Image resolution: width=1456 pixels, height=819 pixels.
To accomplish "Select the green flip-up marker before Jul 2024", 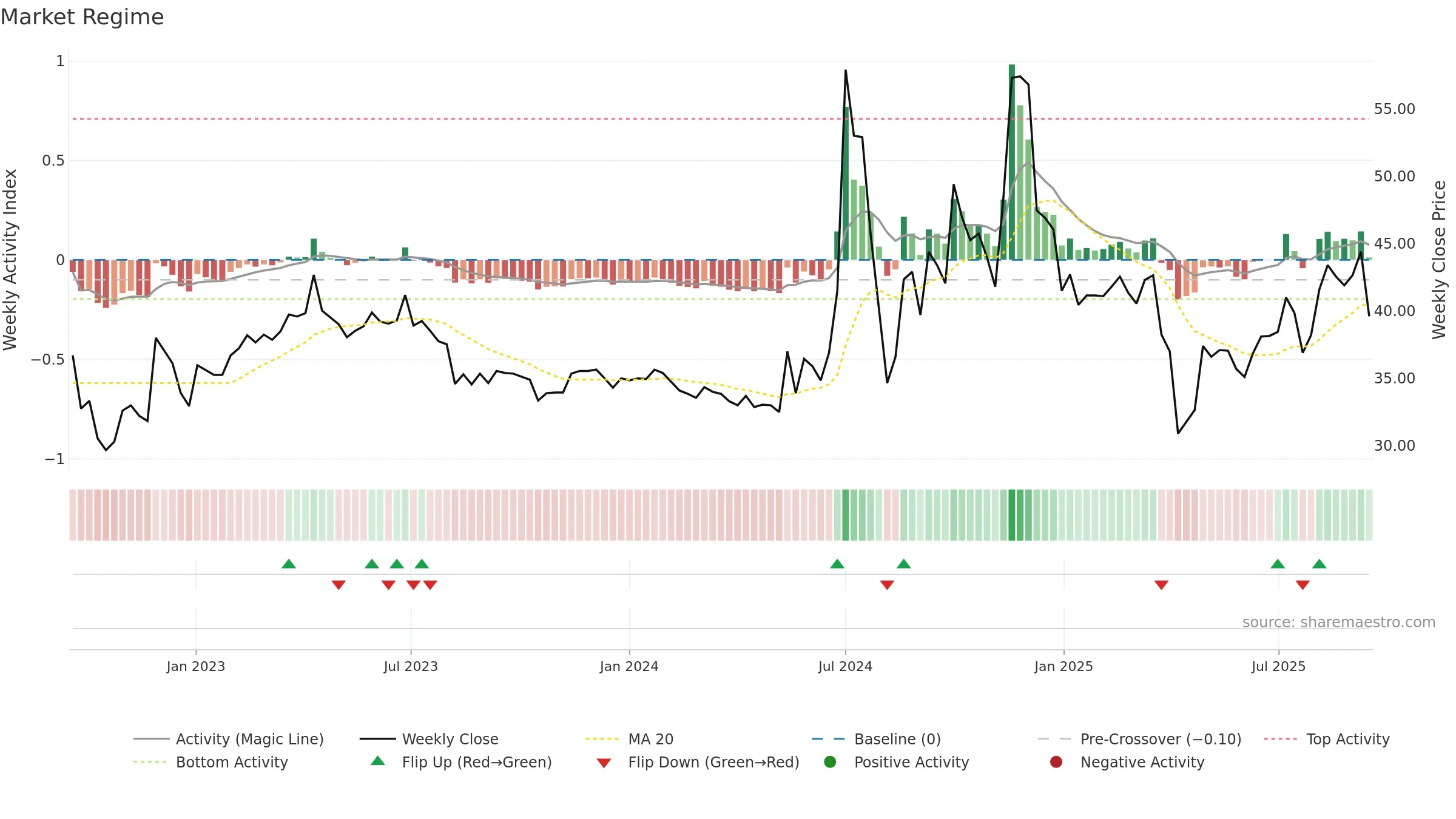I will click(x=837, y=564).
